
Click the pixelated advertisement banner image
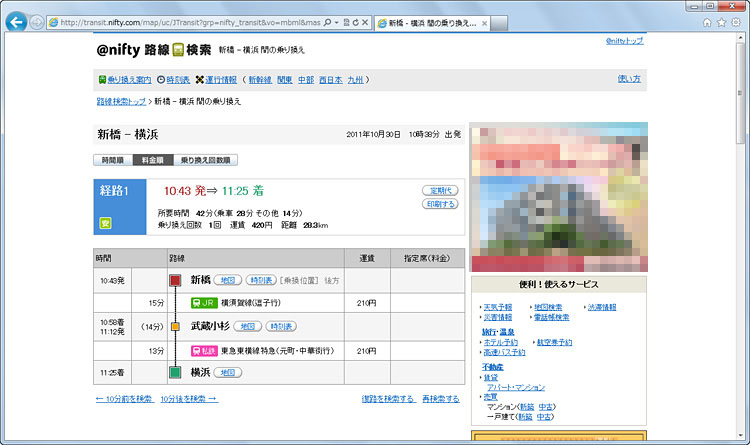tap(559, 197)
